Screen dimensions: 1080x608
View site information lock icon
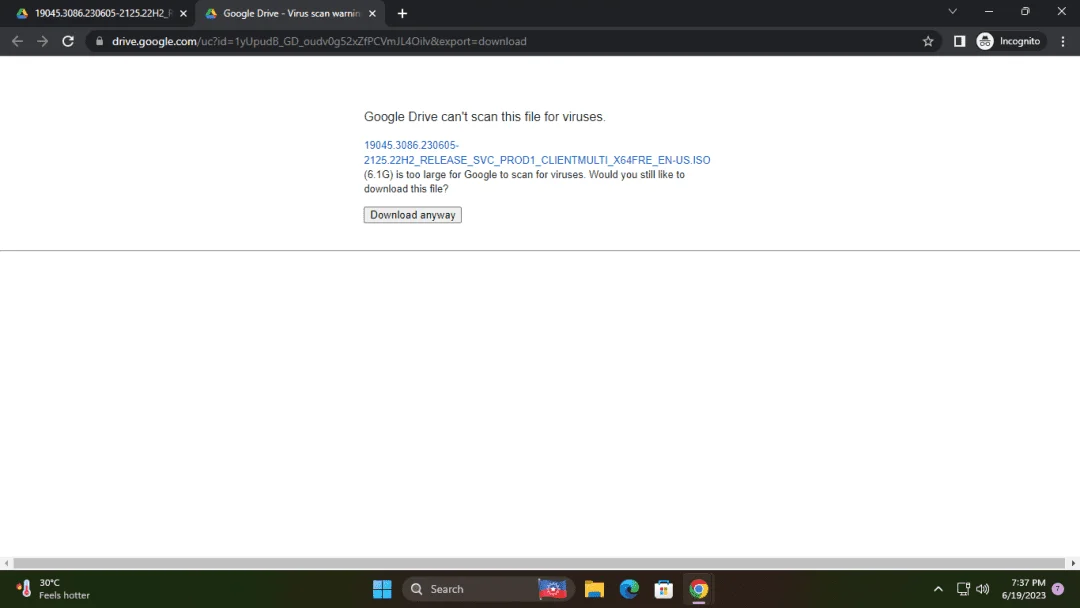[x=99, y=41]
